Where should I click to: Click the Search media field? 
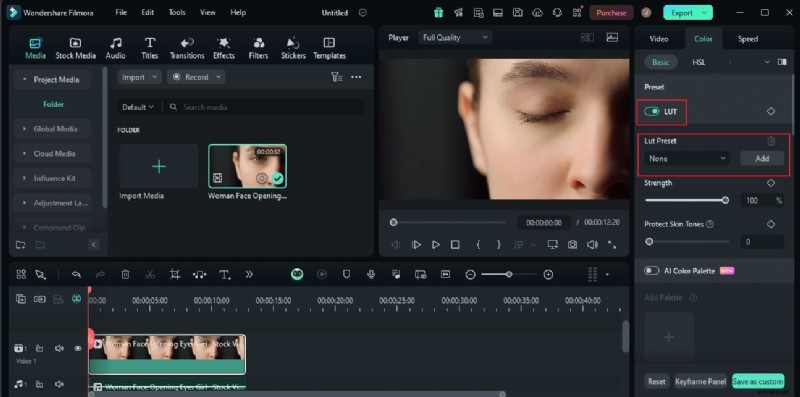265,107
